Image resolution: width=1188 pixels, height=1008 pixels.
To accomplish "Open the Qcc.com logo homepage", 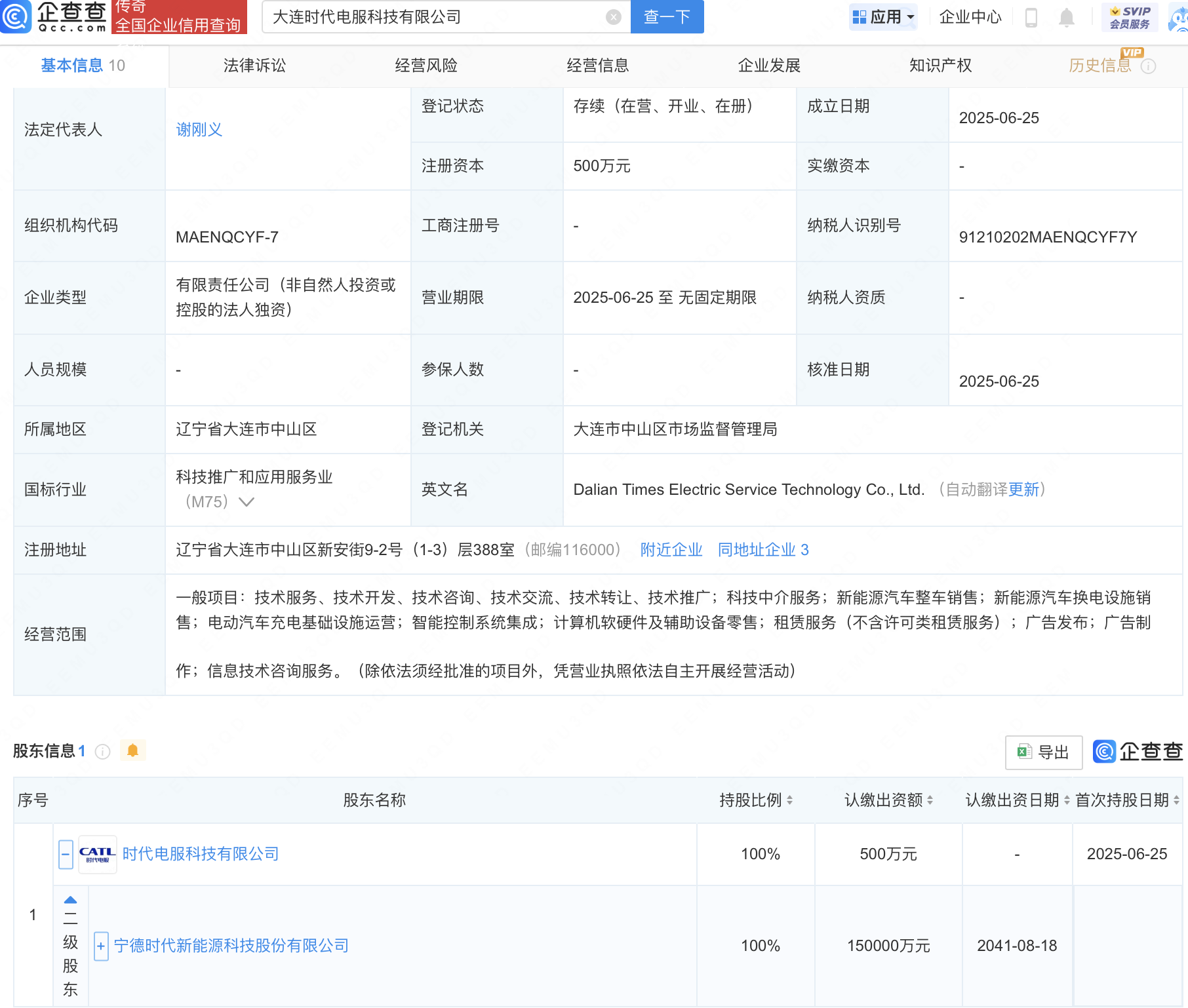I will point(54,16).
